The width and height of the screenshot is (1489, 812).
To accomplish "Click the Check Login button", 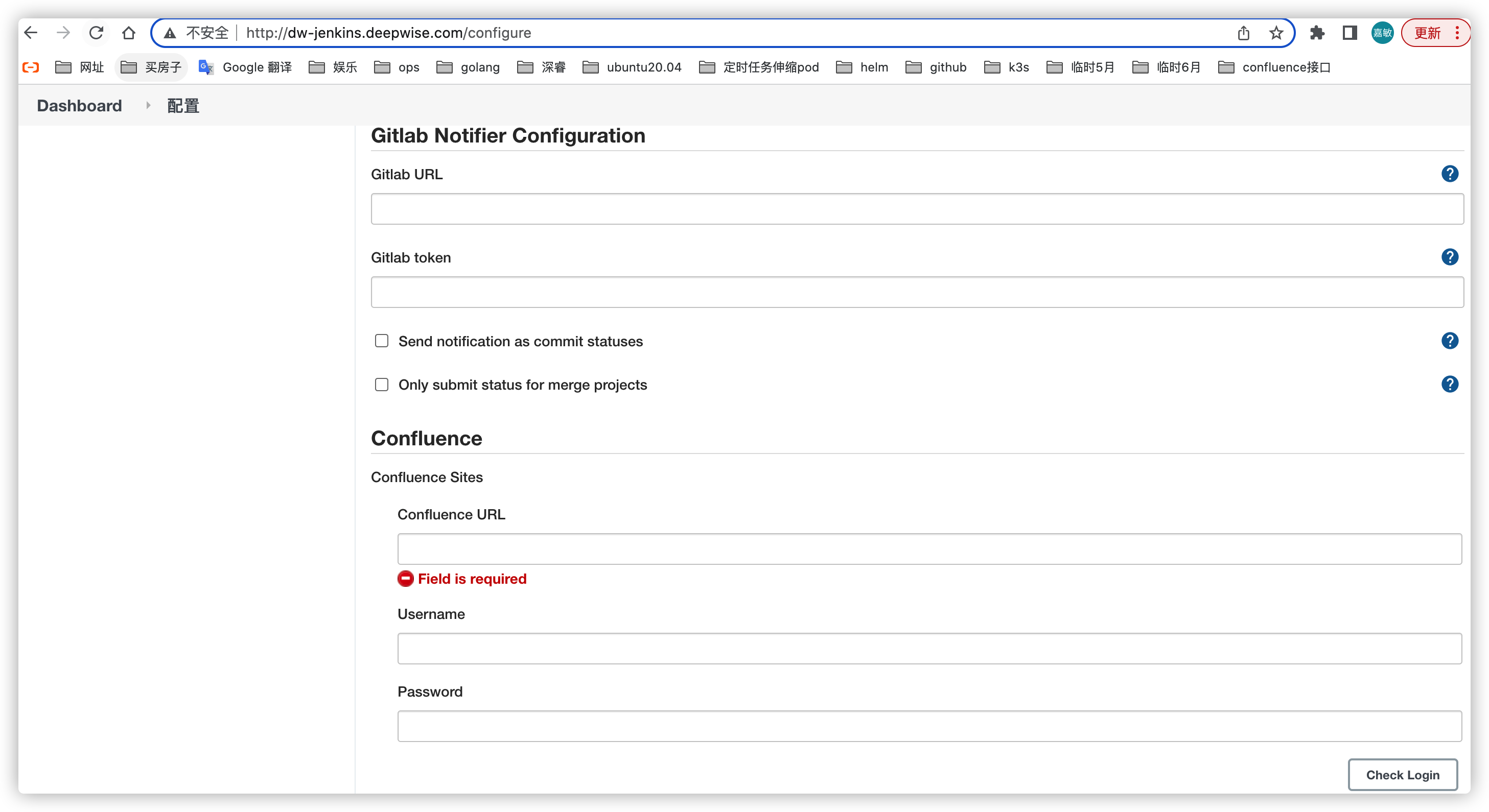I will (1402, 774).
